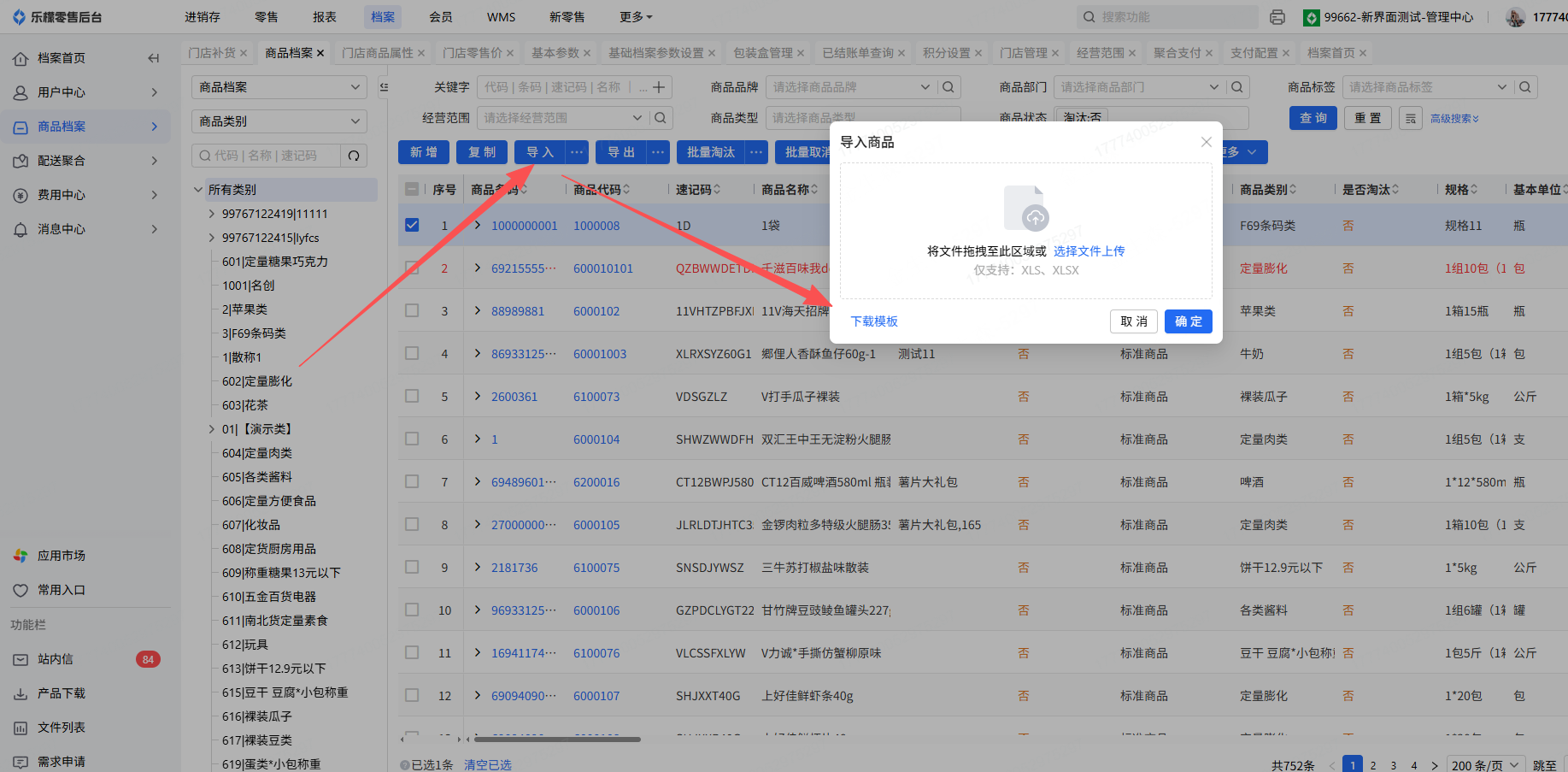Image resolution: width=1568 pixels, height=772 pixels.
Task: Click the 下载模板 link
Action: [x=874, y=321]
